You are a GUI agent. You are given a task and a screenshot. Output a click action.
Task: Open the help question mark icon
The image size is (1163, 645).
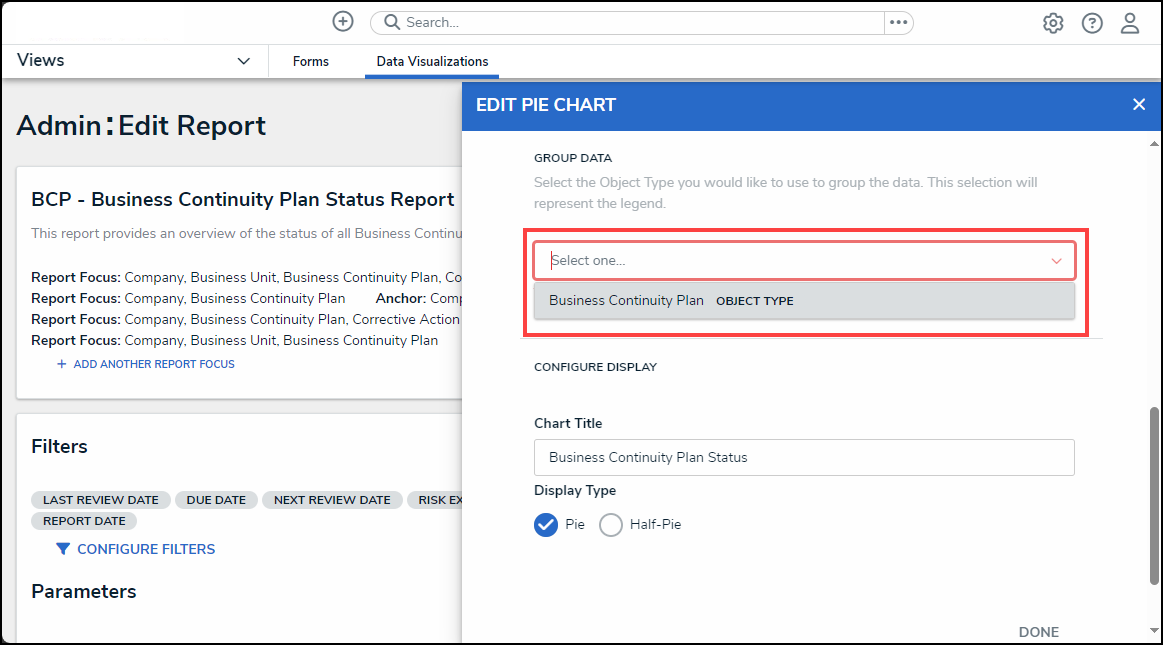1092,23
